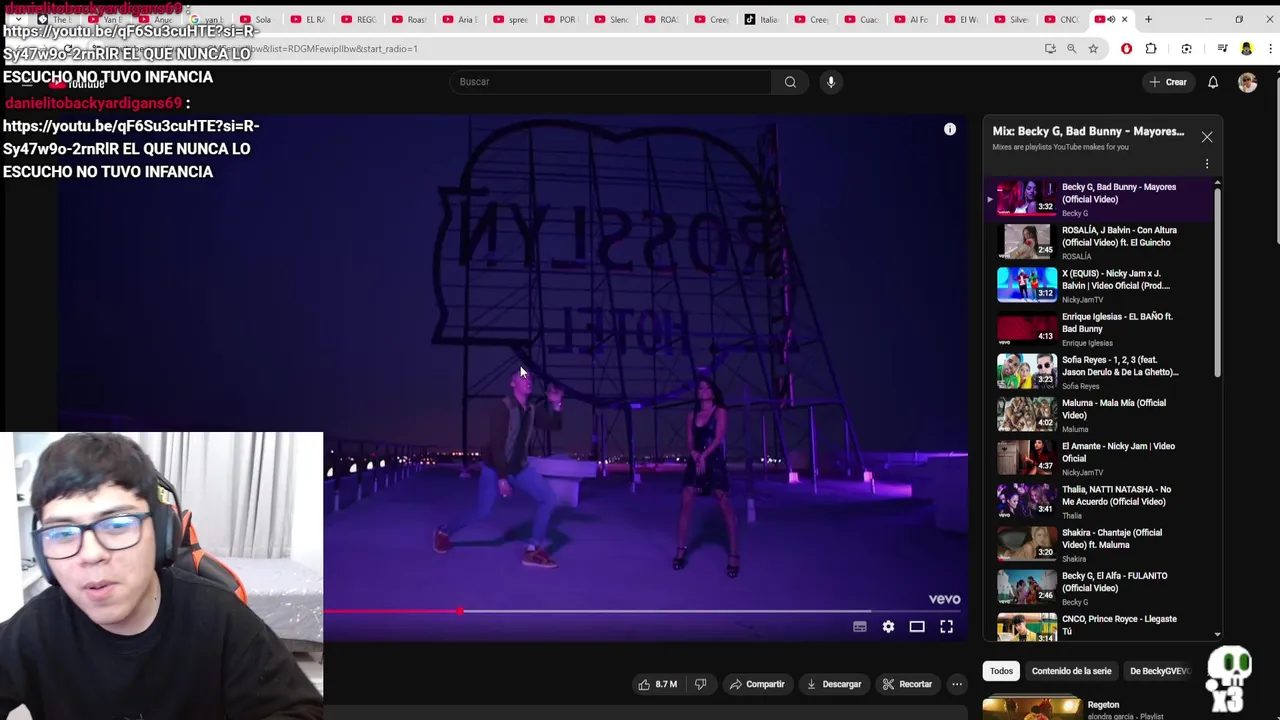Image resolution: width=1280 pixels, height=720 pixels.
Task: Select the Todos filter chip
Action: click(1001, 671)
